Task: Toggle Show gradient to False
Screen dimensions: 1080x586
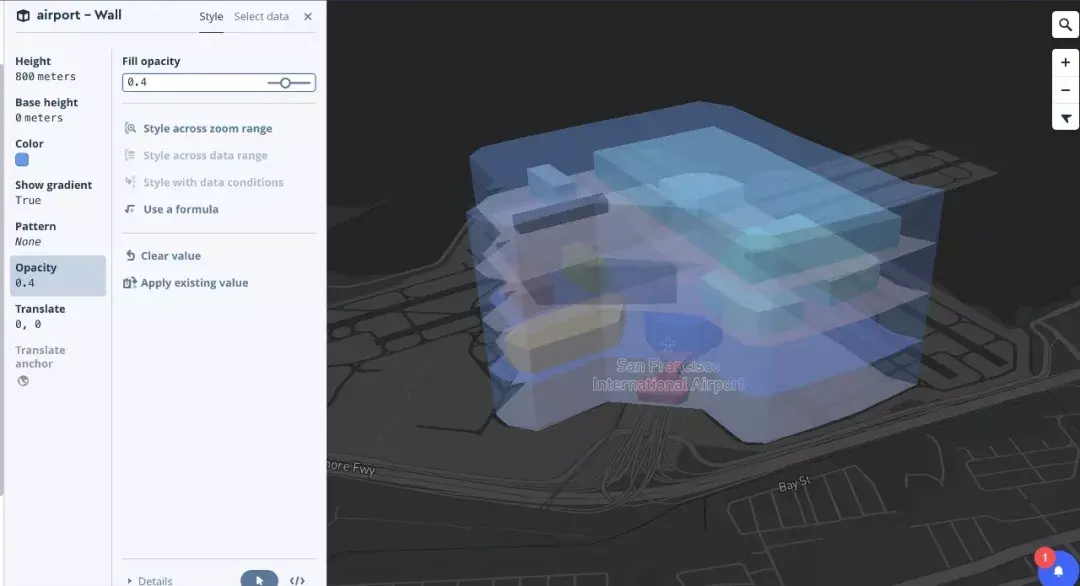Action: tap(52, 192)
